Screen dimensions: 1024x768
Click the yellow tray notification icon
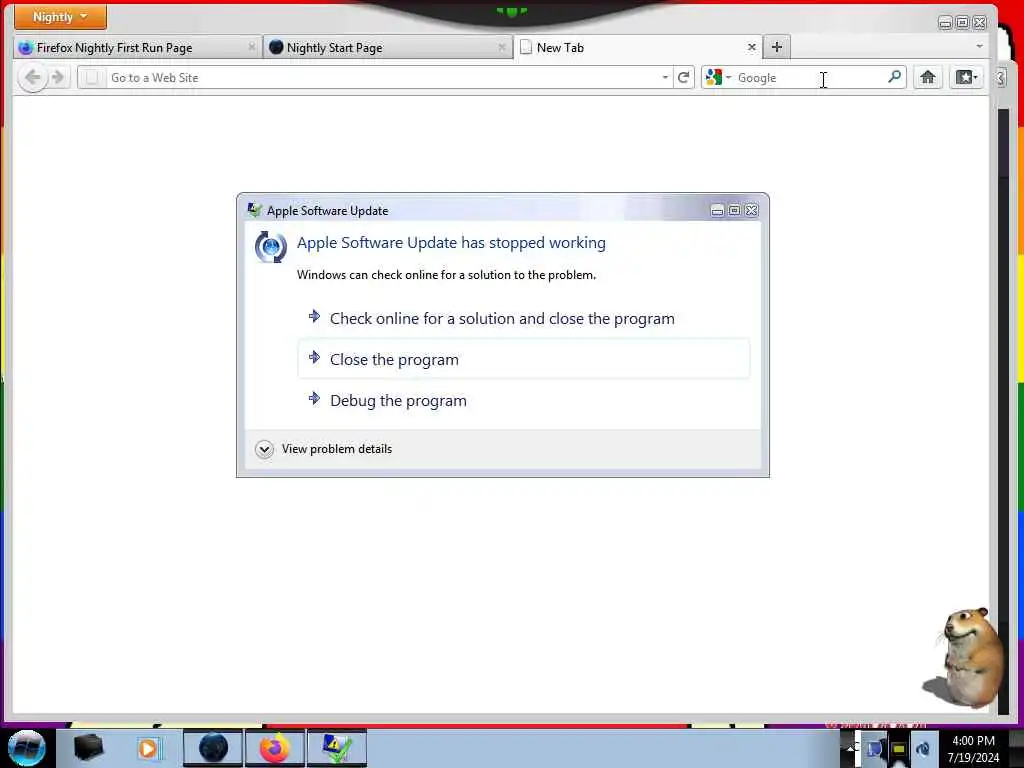click(899, 748)
